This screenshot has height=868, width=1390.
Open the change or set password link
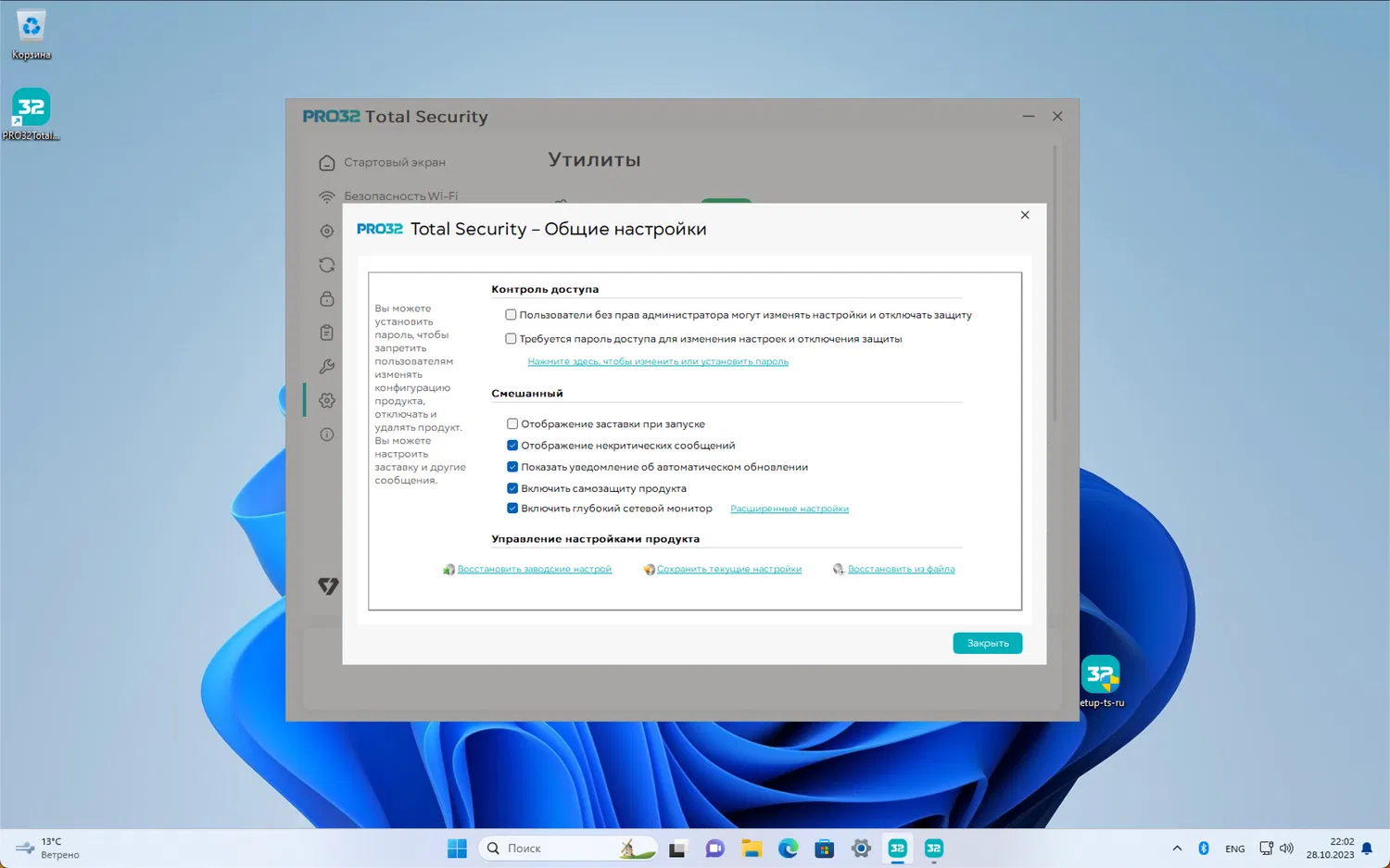click(658, 361)
